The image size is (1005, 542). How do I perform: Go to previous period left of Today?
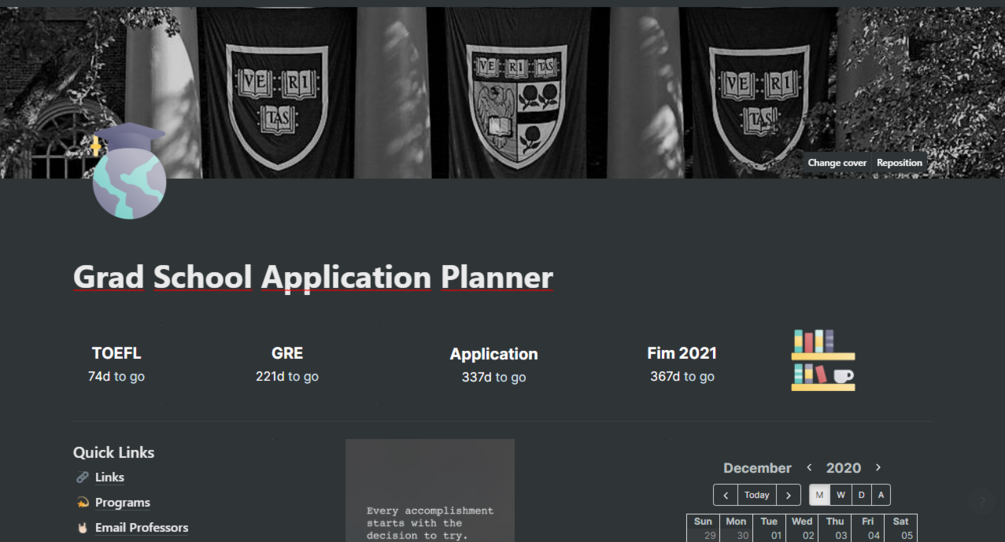(x=726, y=495)
